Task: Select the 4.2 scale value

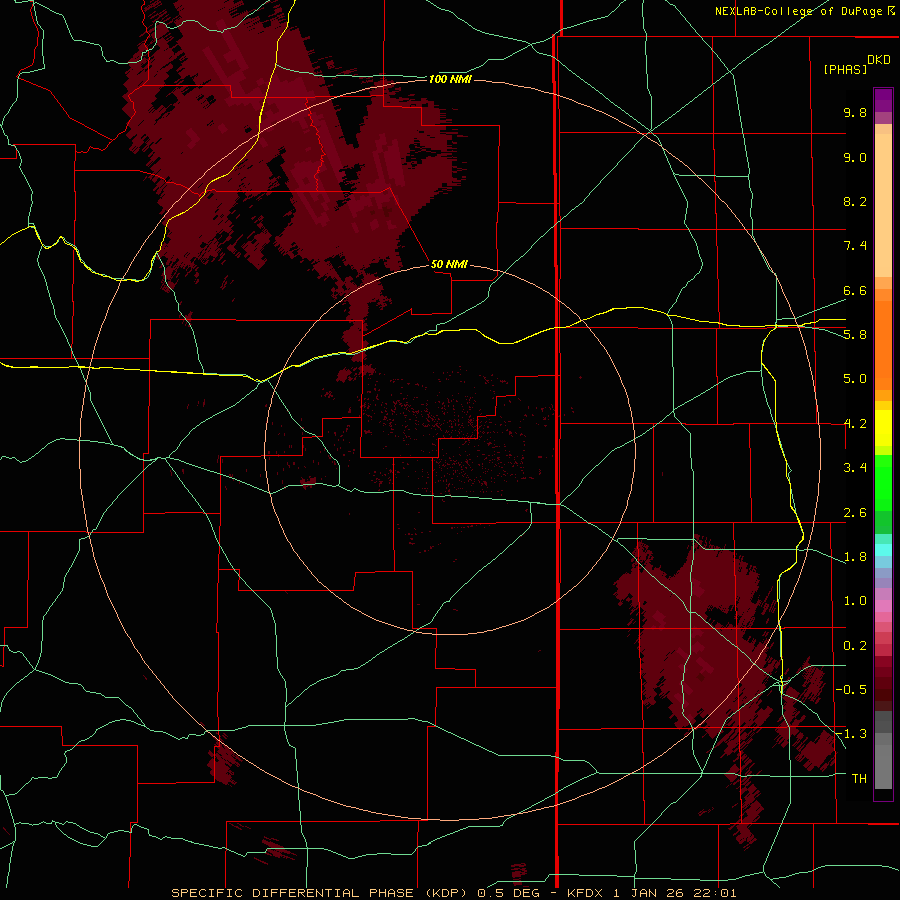Action: [x=855, y=424]
